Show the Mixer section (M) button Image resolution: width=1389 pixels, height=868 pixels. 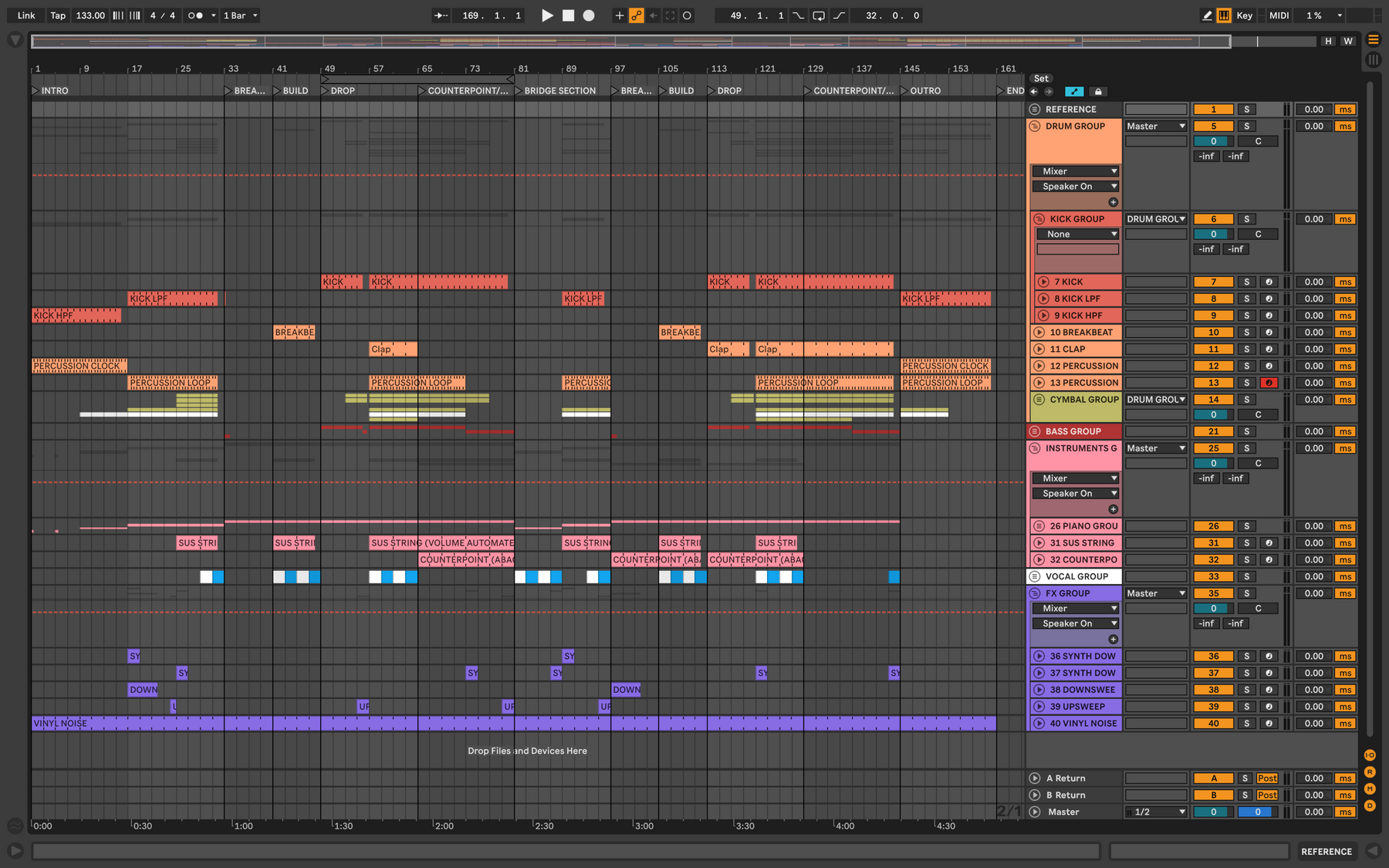1370,789
